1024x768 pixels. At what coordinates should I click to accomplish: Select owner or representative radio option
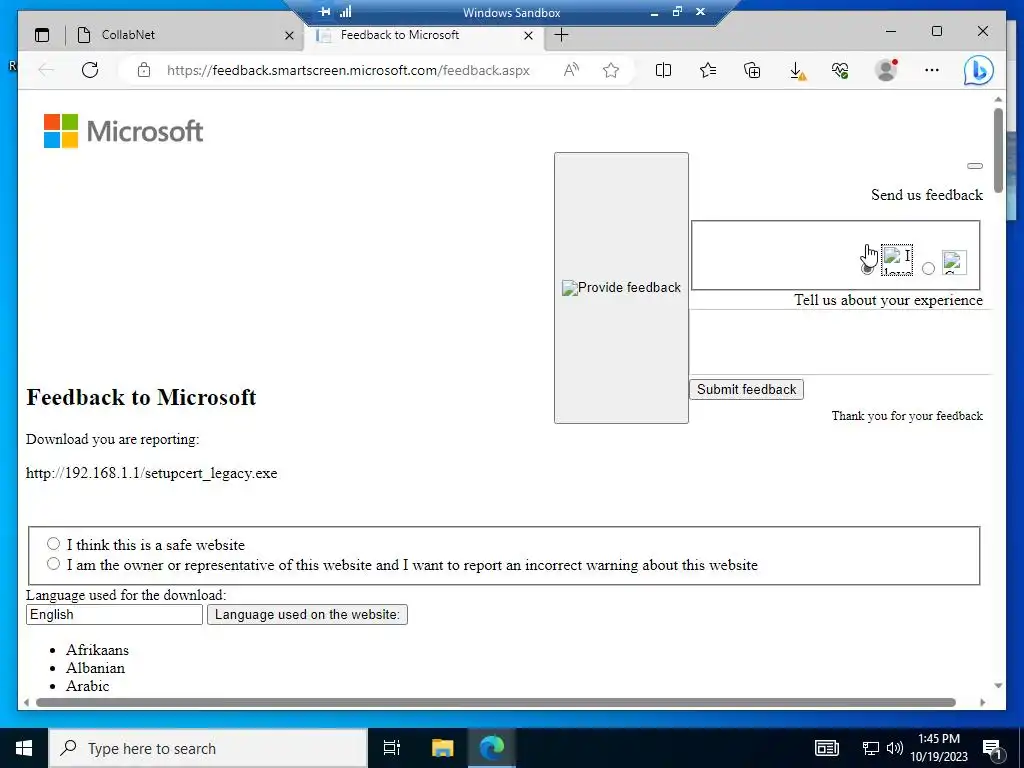54,564
